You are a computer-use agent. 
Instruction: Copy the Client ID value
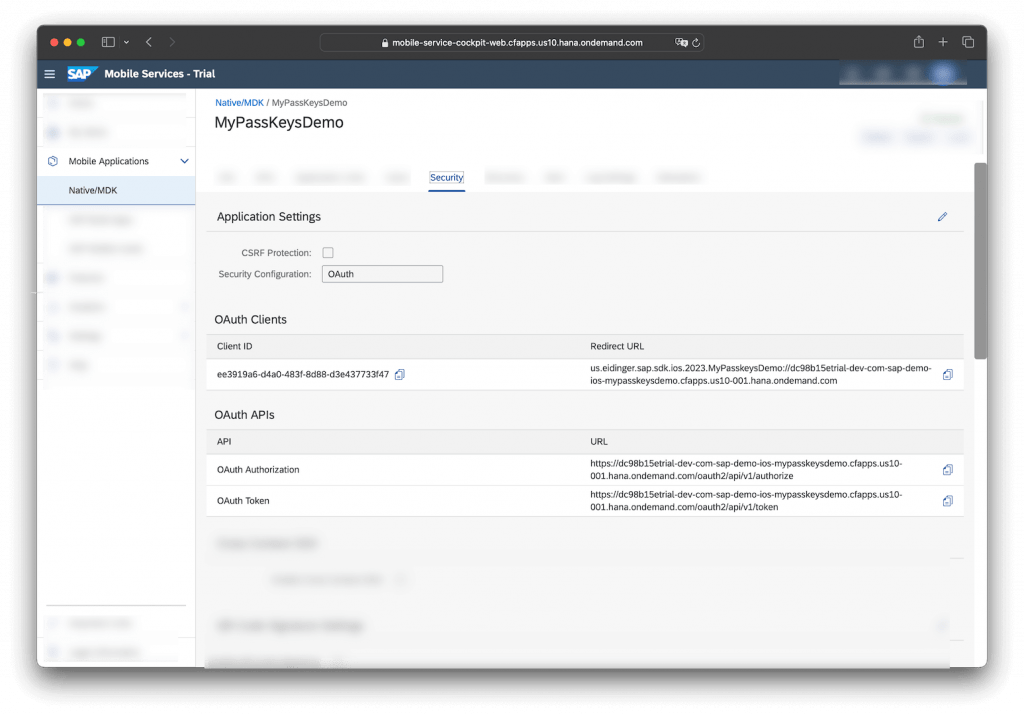(400, 374)
